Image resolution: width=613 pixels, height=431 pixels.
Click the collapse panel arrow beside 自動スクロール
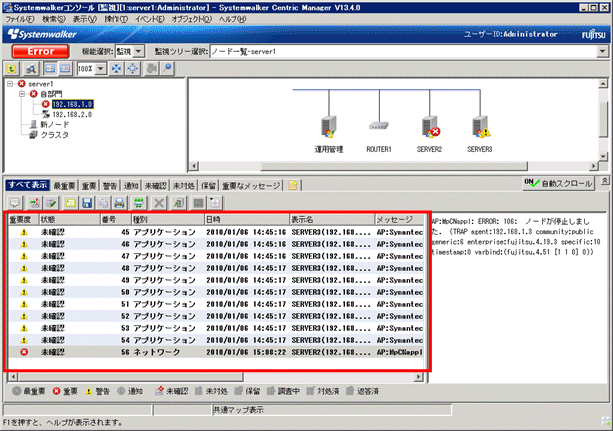605,181
